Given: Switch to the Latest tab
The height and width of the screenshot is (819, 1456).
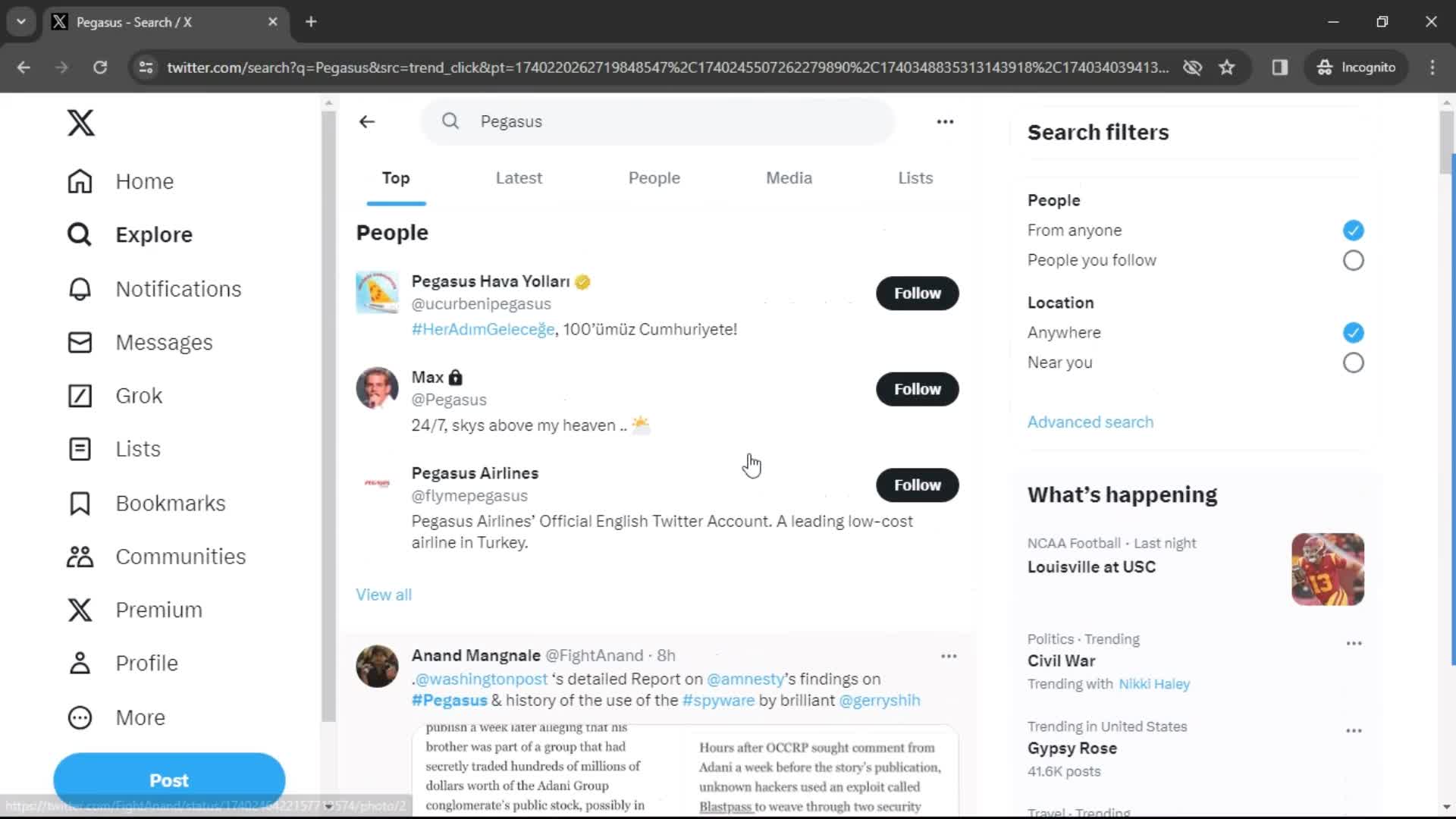Looking at the screenshot, I should 518,177.
